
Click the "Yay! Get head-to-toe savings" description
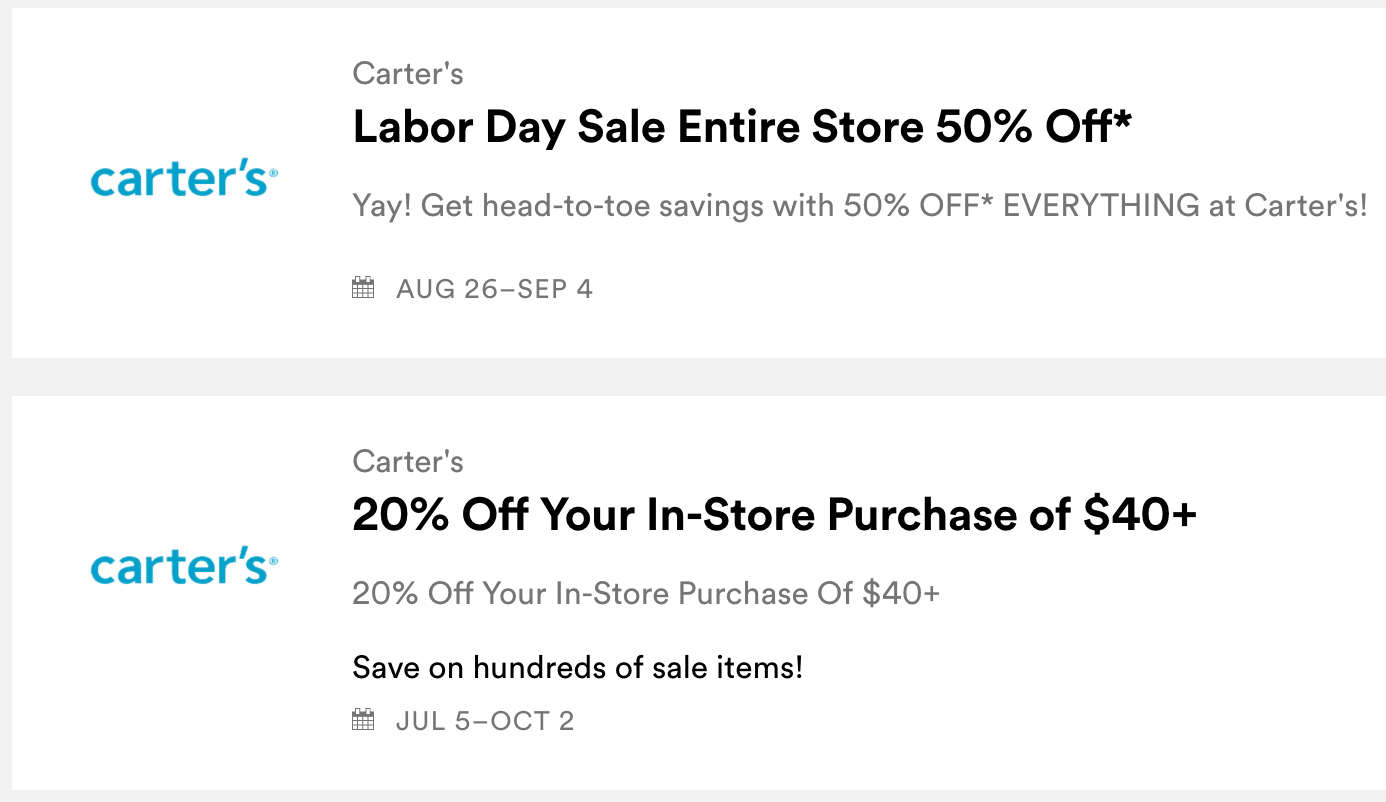[x=859, y=206]
